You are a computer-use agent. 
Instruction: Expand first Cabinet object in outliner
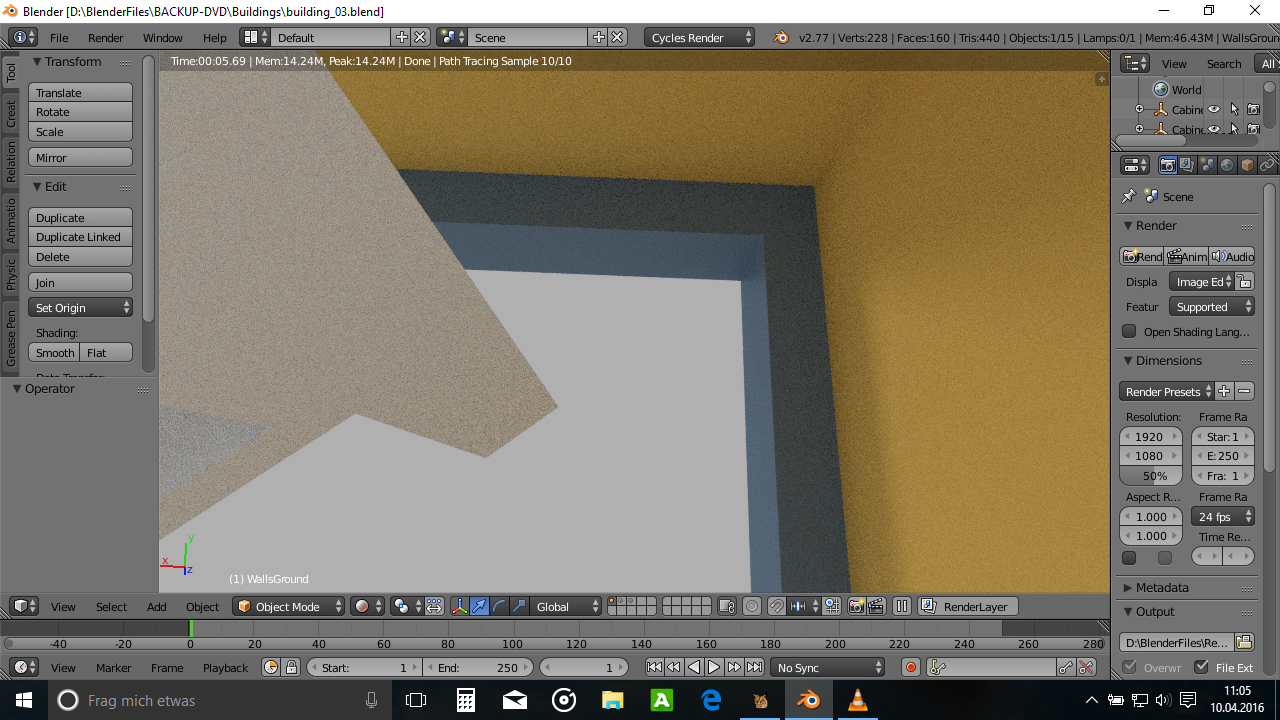click(x=1139, y=110)
